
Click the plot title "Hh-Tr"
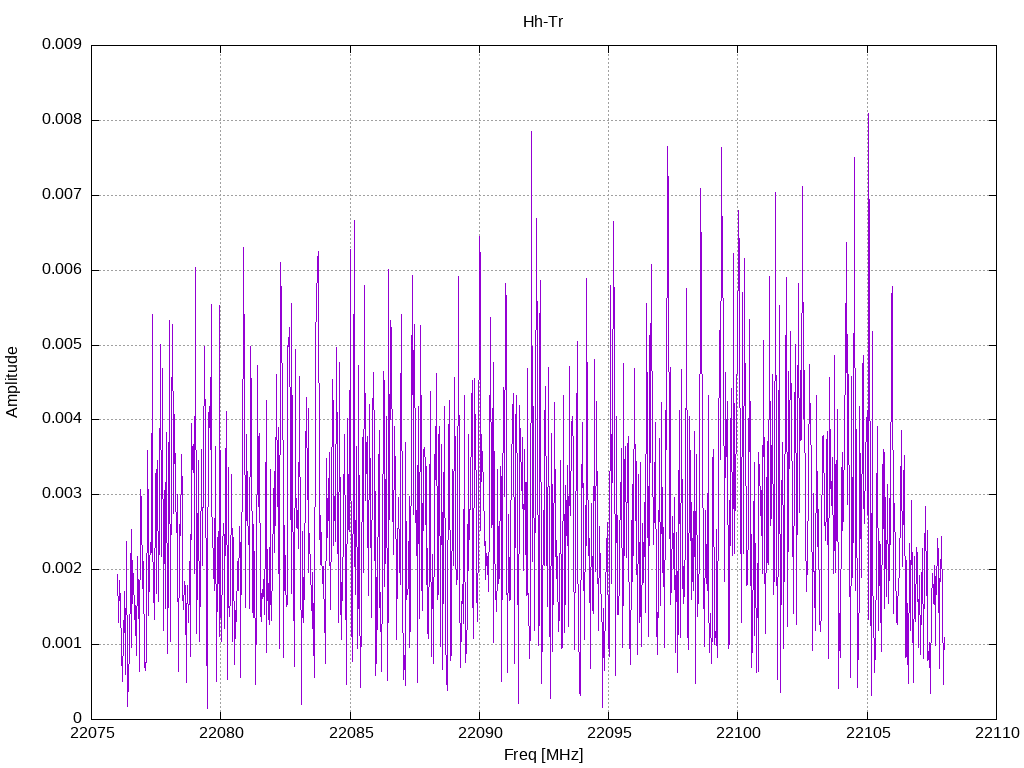point(543,22)
